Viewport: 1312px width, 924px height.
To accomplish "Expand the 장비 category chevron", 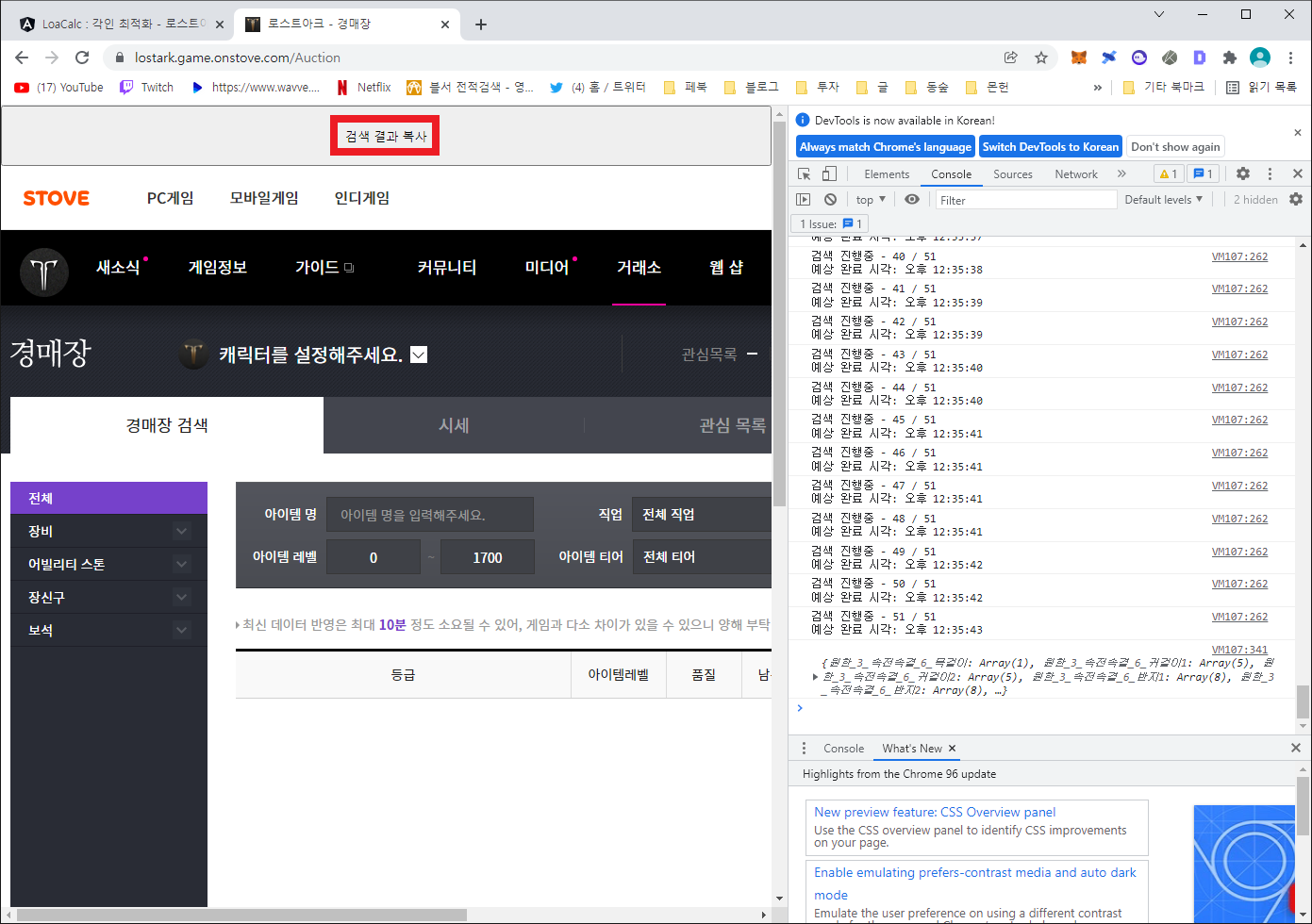I will pos(181,531).
